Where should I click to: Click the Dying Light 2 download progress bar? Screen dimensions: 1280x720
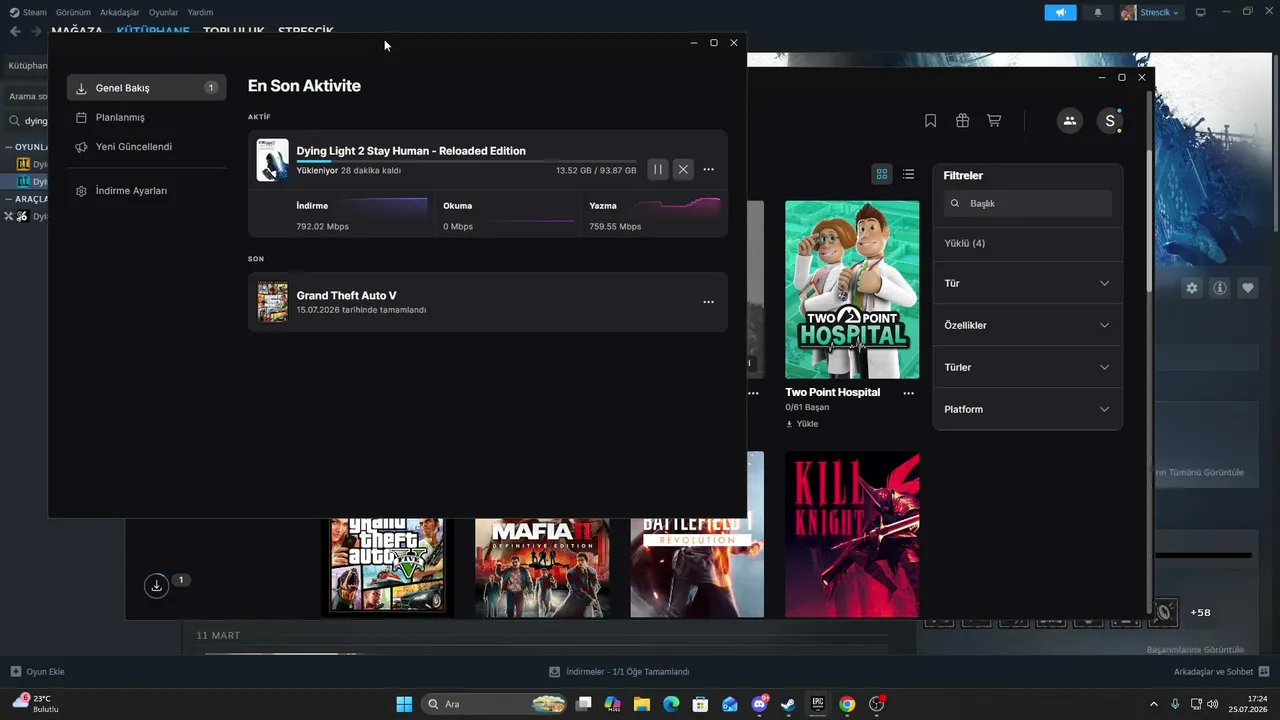click(x=466, y=161)
